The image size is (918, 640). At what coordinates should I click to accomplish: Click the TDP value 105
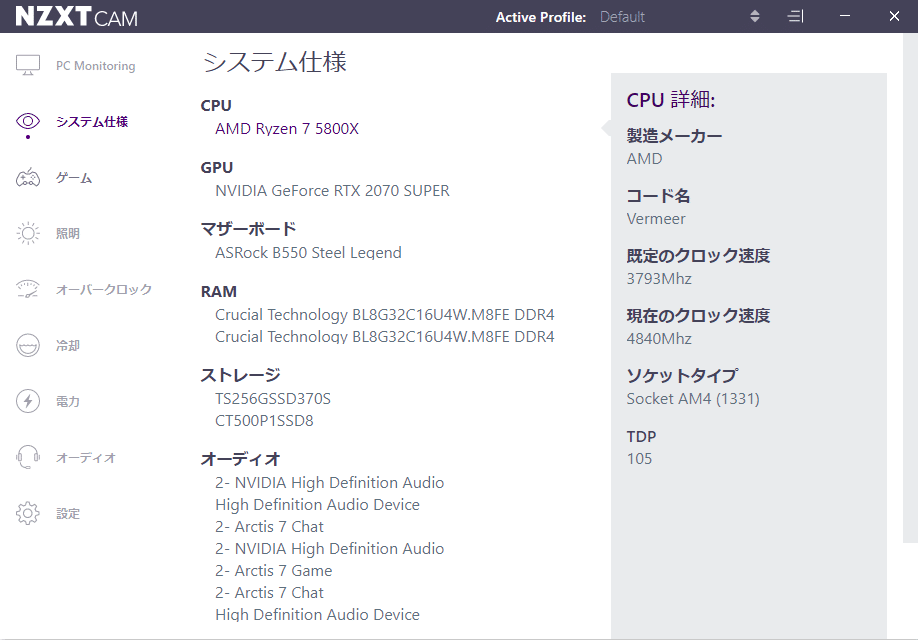pyautogui.click(x=639, y=459)
